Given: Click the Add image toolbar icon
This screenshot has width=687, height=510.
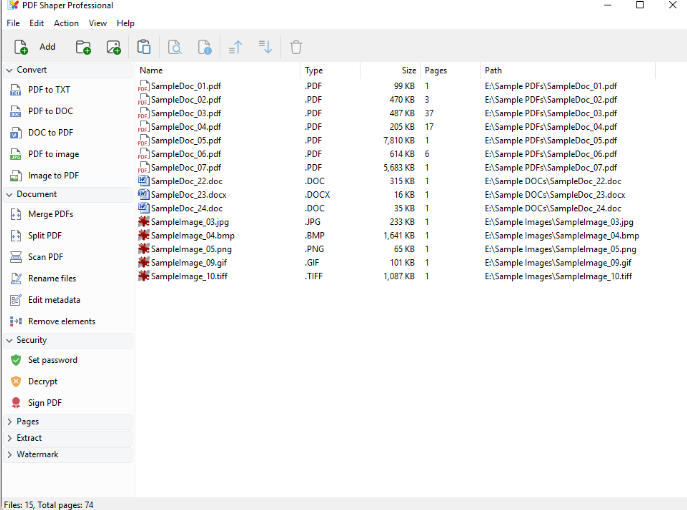Looking at the screenshot, I should pos(113,47).
